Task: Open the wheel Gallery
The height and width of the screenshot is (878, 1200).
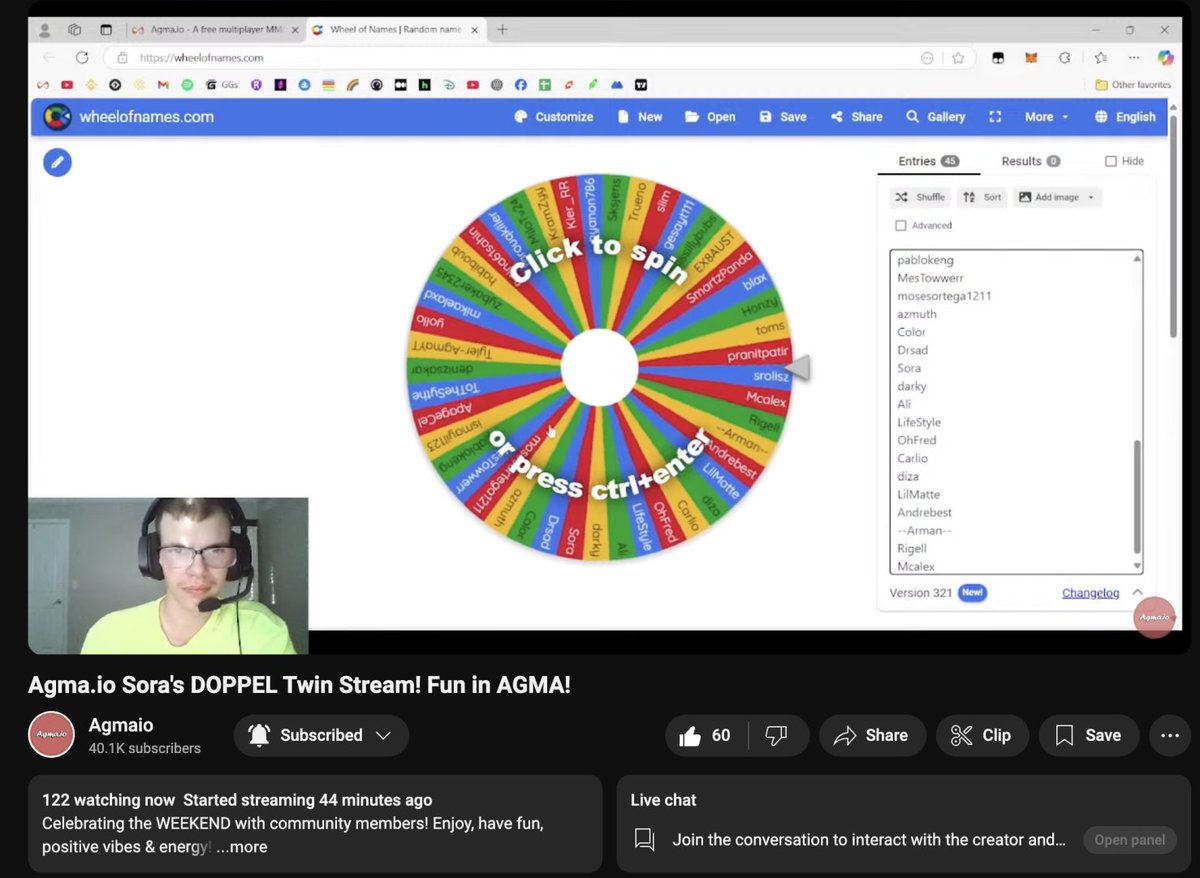Action: click(x=936, y=117)
